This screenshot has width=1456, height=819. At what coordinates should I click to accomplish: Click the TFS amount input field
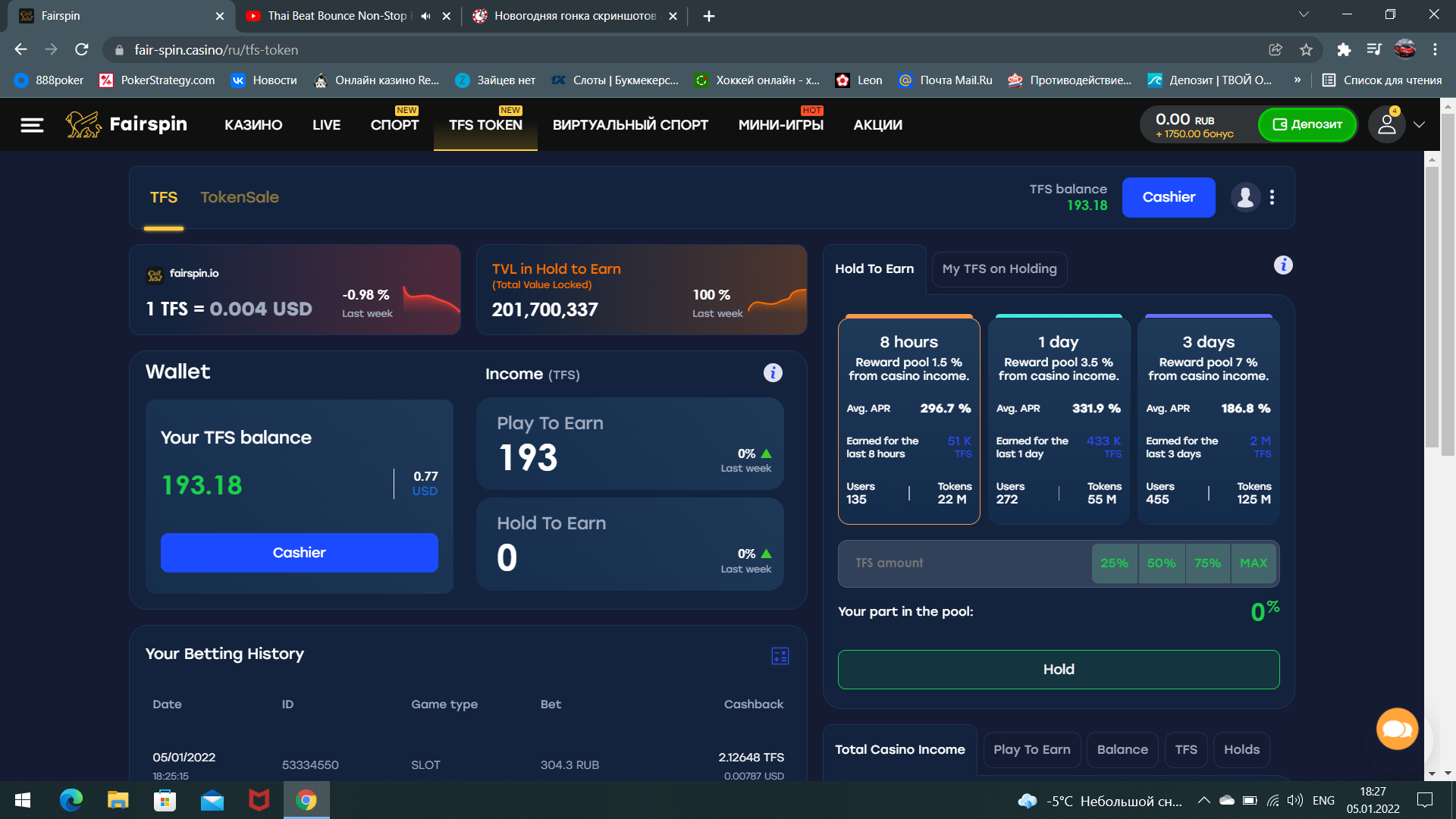pos(963,563)
